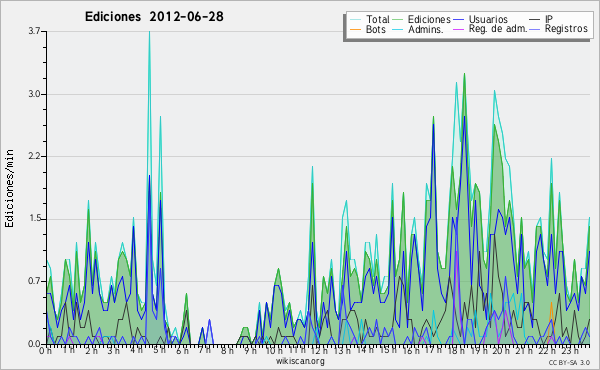Viewport: 600px width, 370px height.
Task: Click the '20 h' x-axis label
Action: [500, 350]
